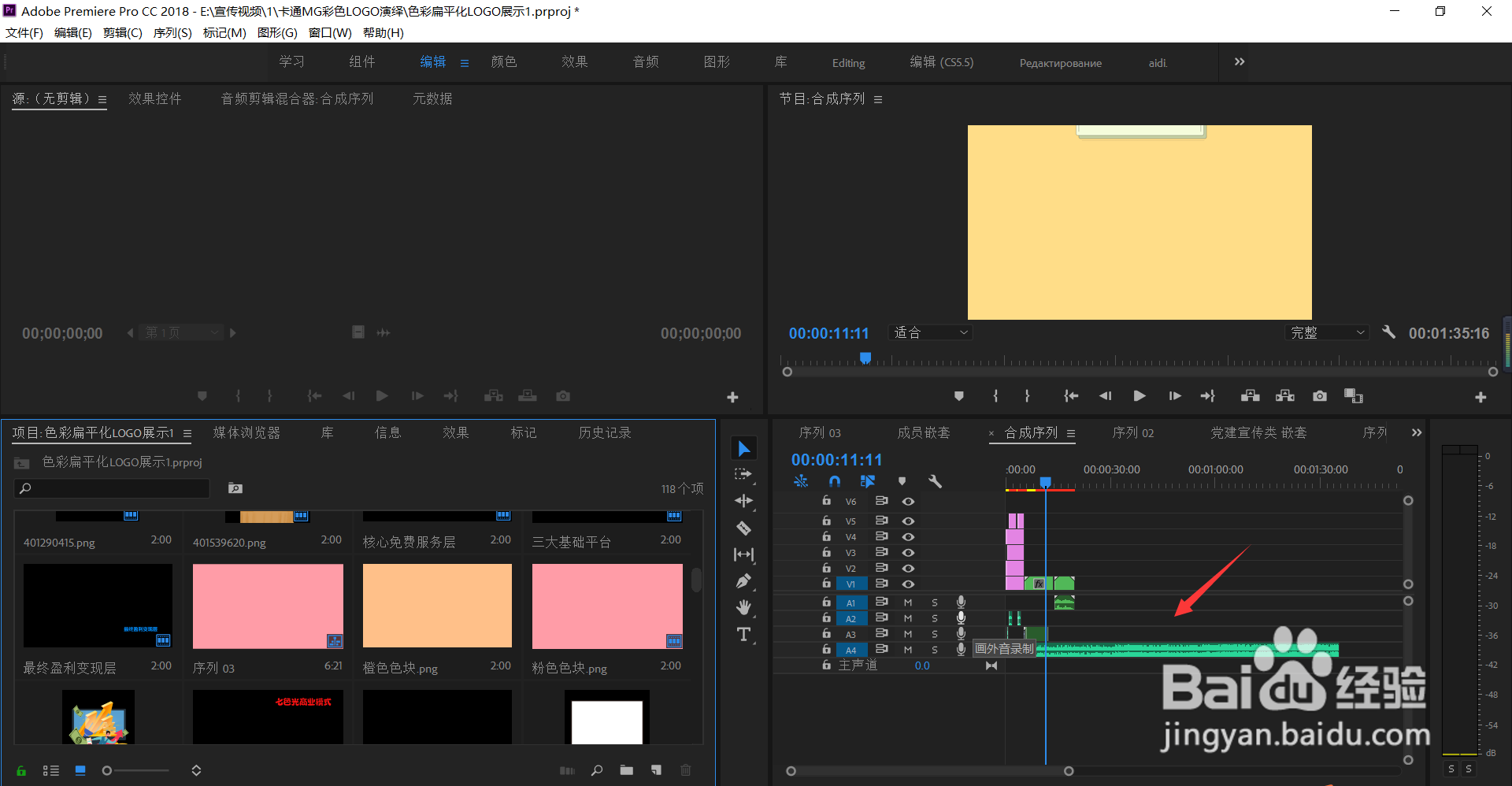
Task: Select the Razor tool
Action: (743, 527)
